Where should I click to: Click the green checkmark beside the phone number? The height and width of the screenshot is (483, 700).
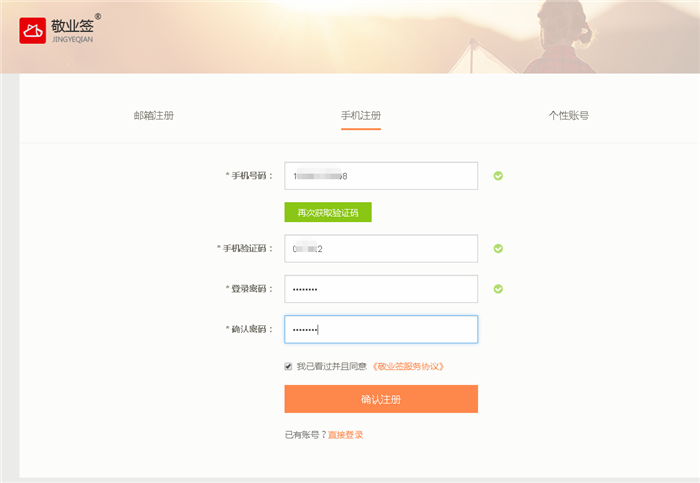tap(498, 176)
